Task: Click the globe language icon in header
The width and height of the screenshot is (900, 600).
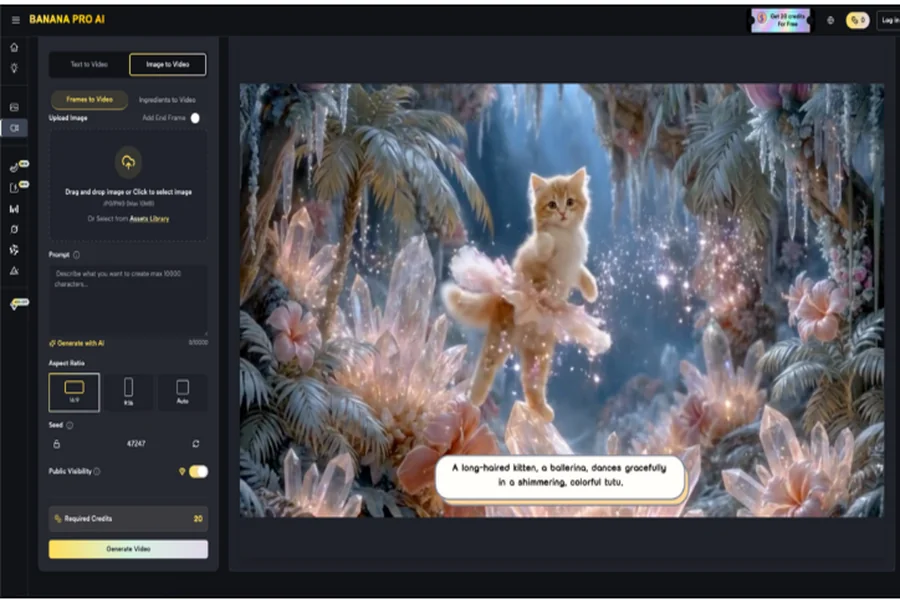Action: 830,20
